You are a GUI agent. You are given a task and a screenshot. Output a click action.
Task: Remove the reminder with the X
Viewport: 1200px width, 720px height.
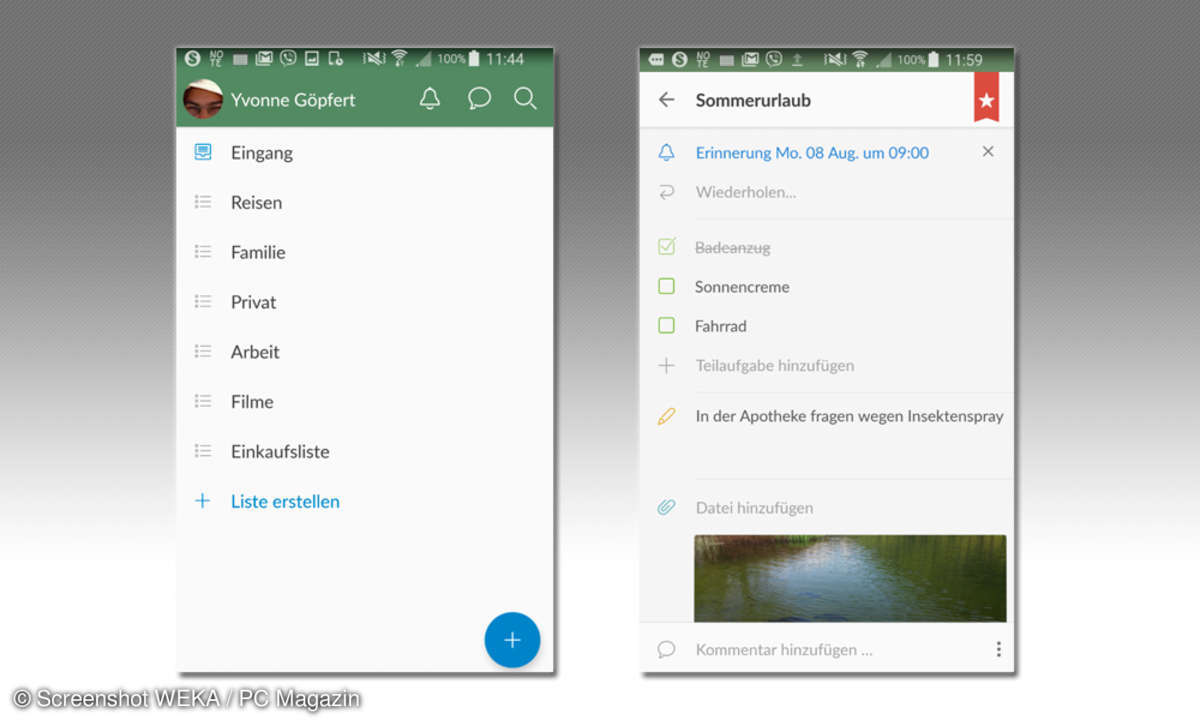[x=988, y=151]
